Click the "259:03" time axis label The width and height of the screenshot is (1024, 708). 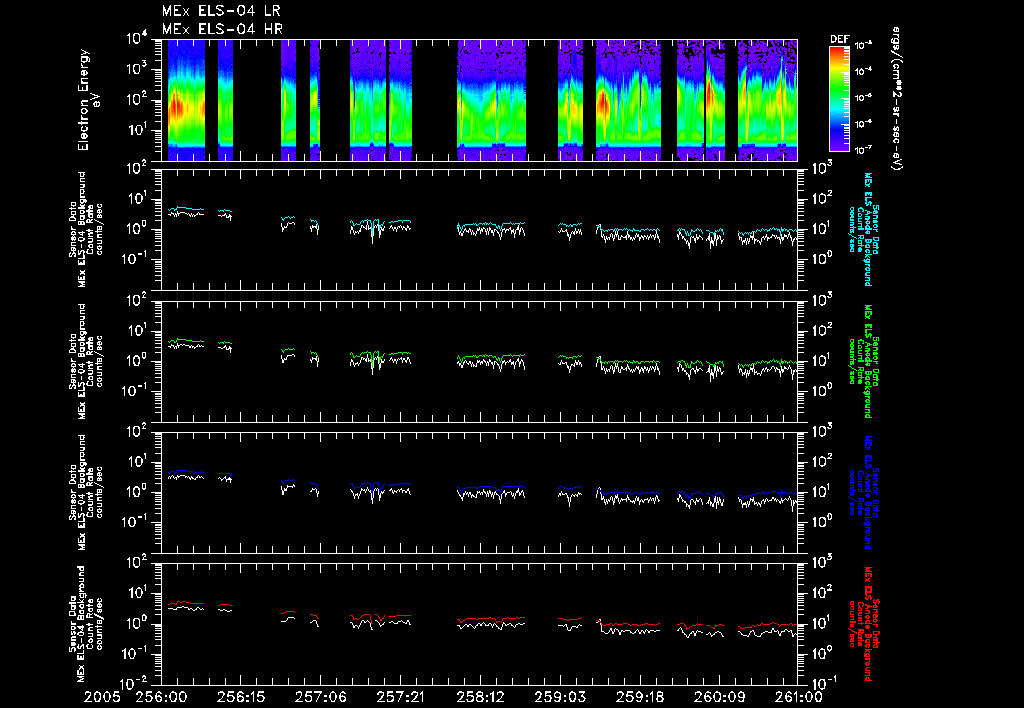click(559, 697)
